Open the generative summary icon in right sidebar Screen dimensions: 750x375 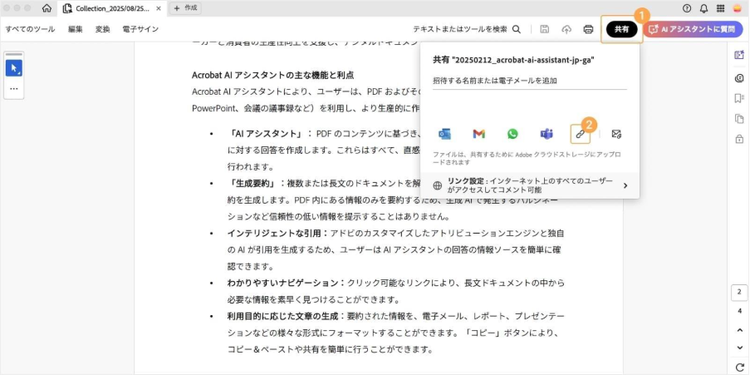pos(739,78)
